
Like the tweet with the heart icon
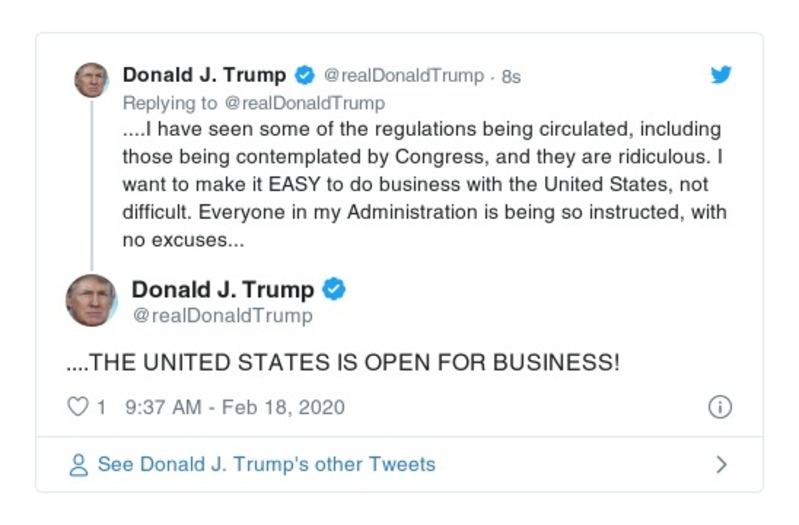77,407
